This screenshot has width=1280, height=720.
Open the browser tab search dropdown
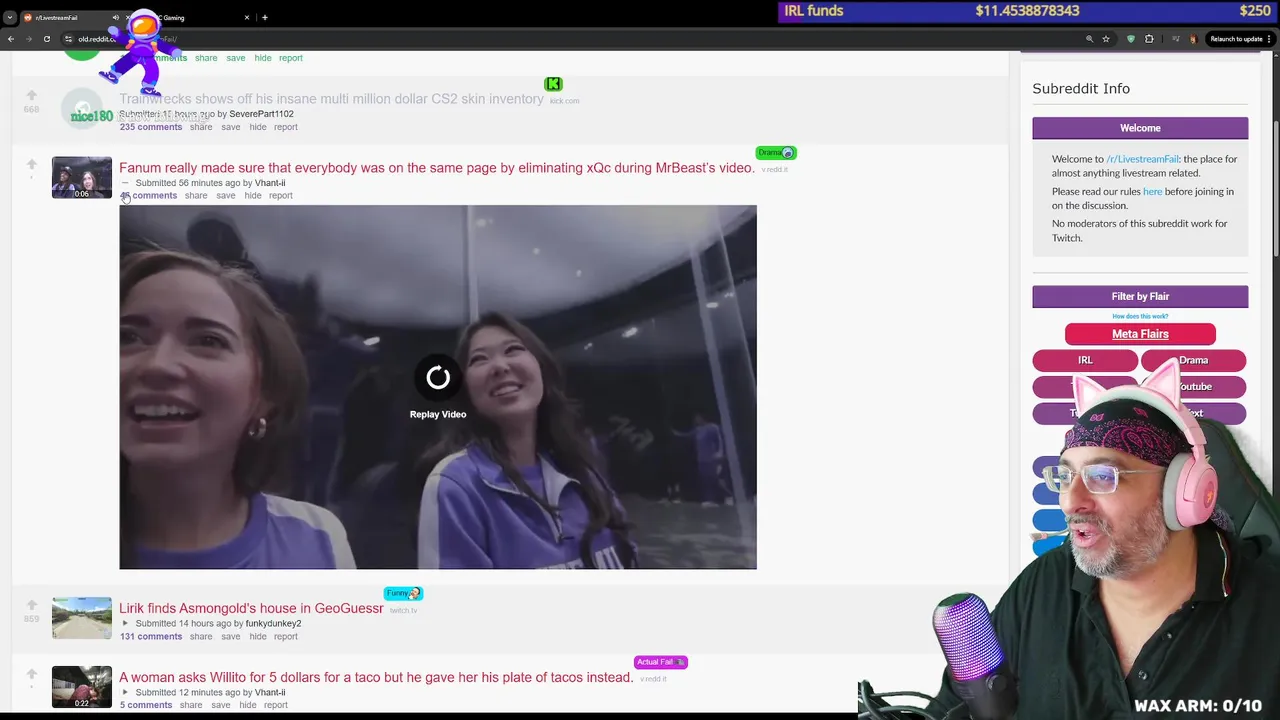click(10, 17)
